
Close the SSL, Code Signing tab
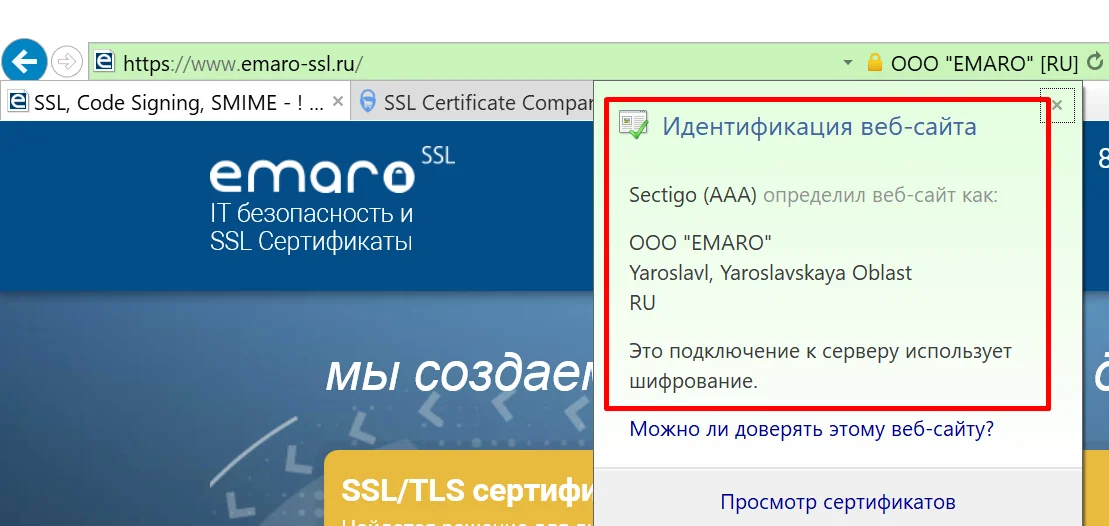pyautogui.click(x=338, y=102)
